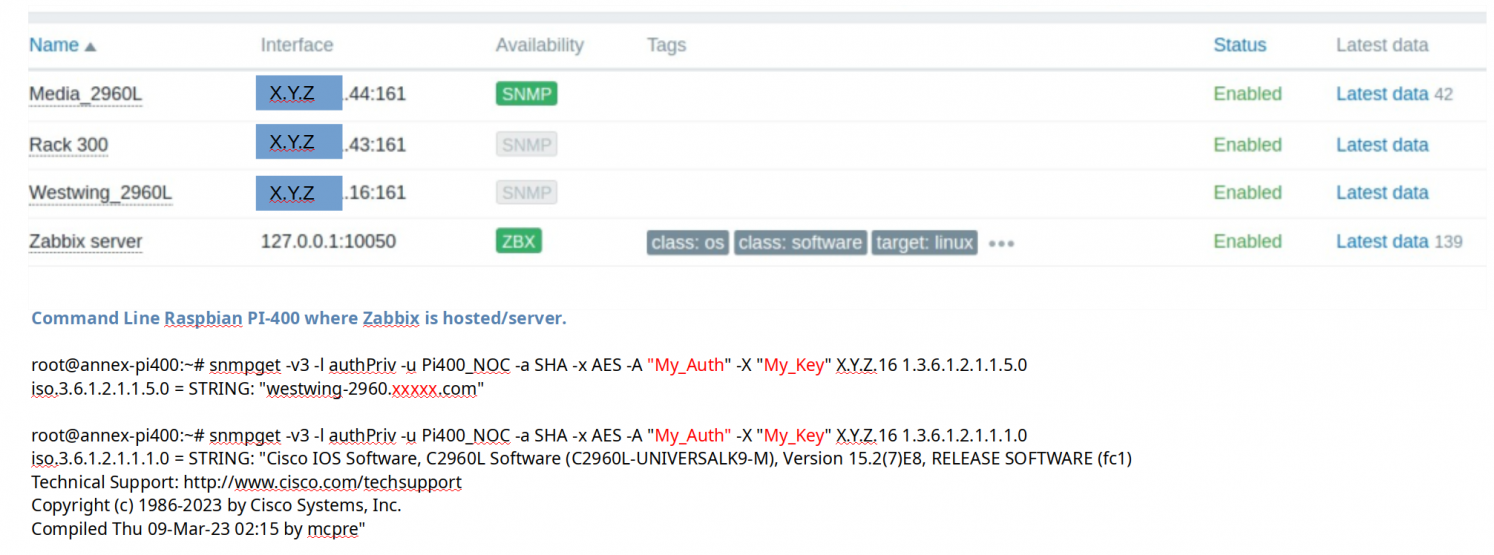Click the 'westwing-2960.xxxxx.com' string output
This screenshot has width=1494, height=555.
[x=371, y=390]
